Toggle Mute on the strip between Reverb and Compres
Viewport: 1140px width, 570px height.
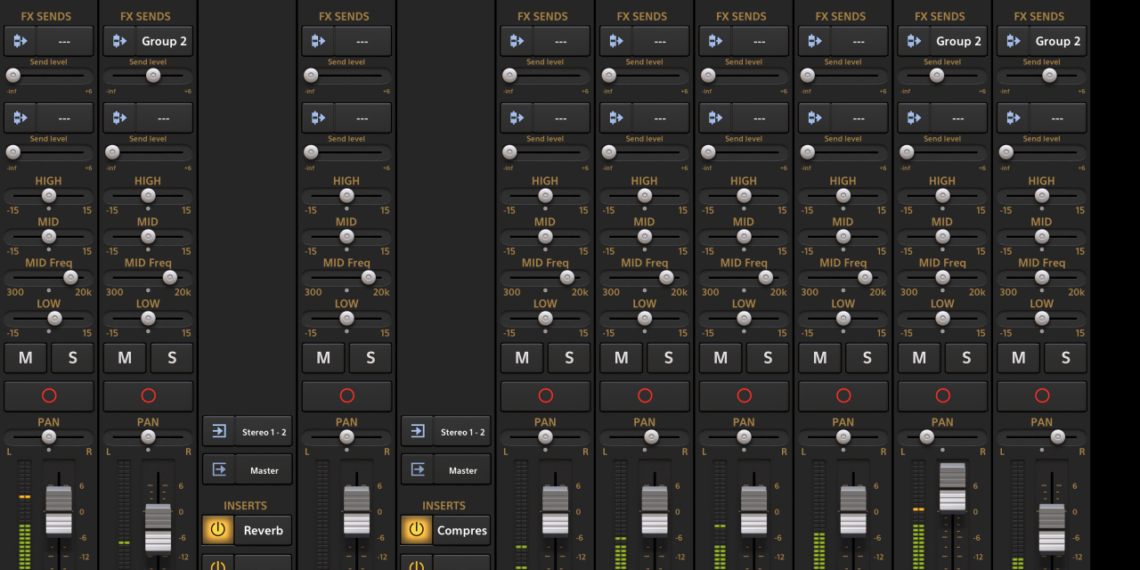tap(323, 358)
